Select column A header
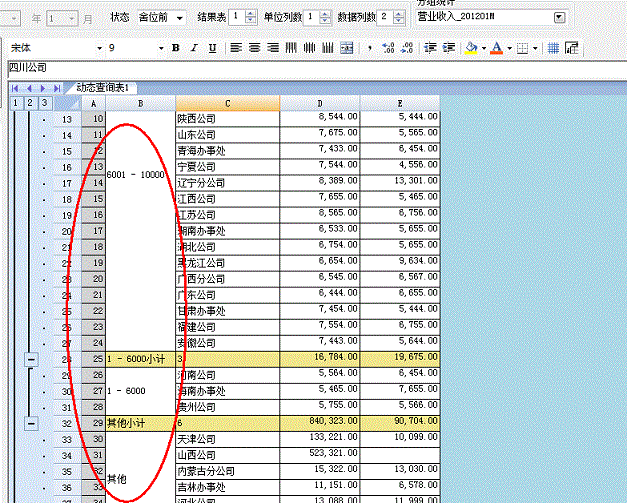This screenshot has width=627, height=503. (94, 104)
